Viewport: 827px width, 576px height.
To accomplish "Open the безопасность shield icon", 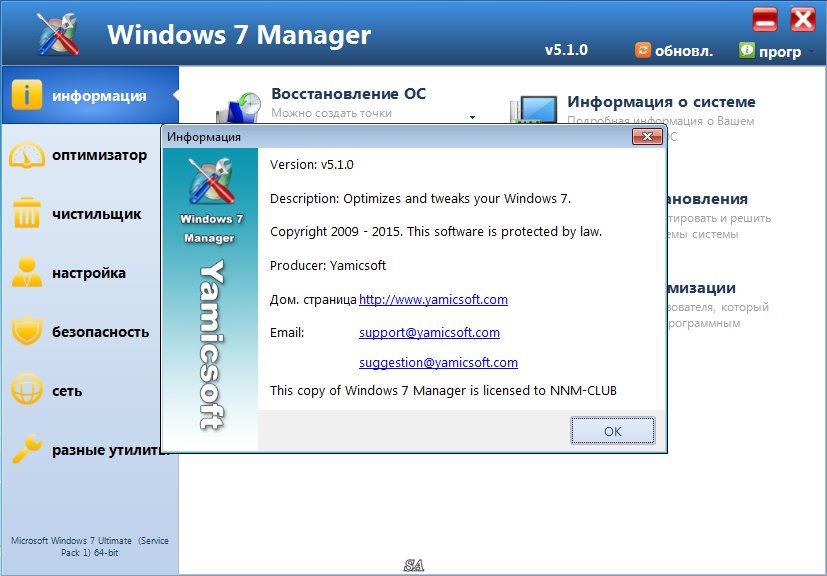I will click(x=26, y=331).
